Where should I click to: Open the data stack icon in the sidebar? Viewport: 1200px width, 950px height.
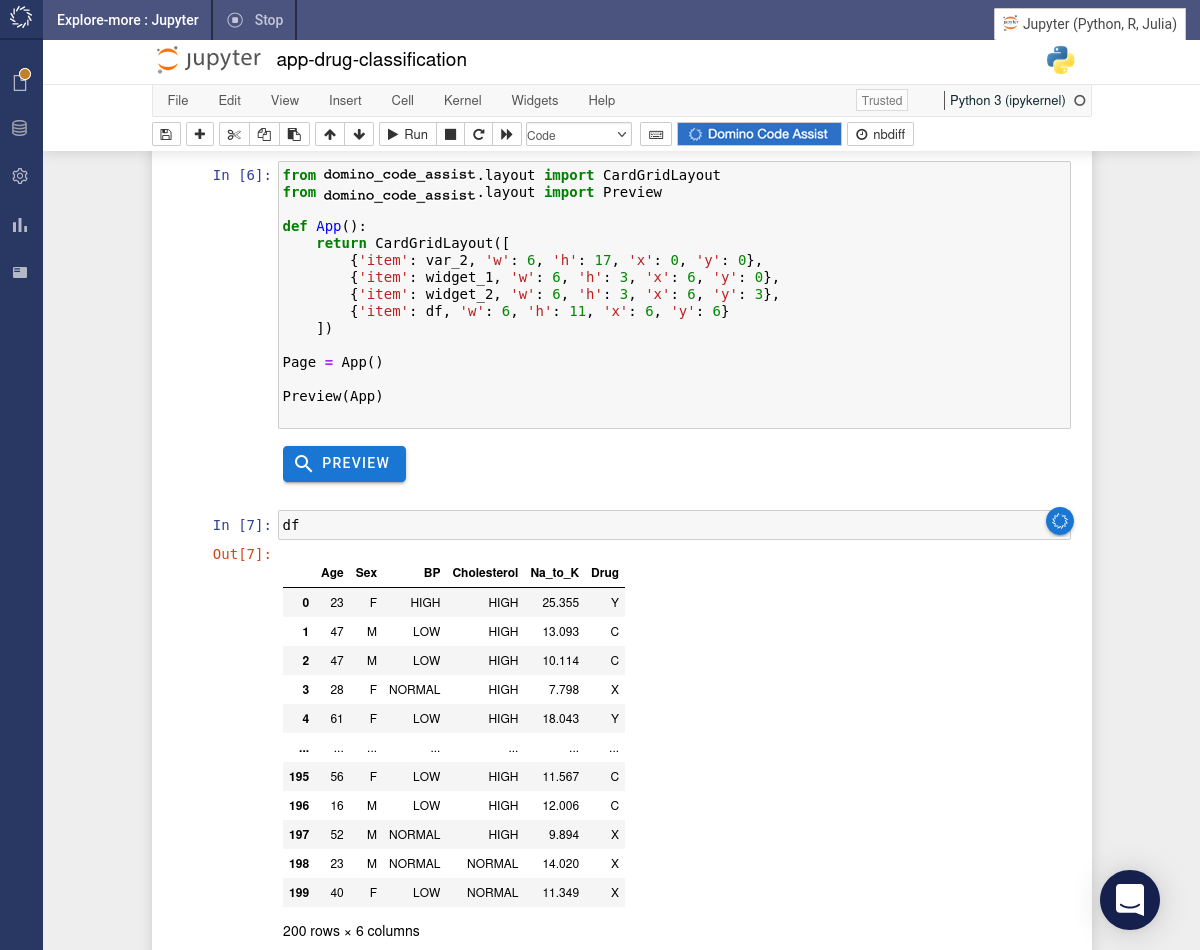20,128
